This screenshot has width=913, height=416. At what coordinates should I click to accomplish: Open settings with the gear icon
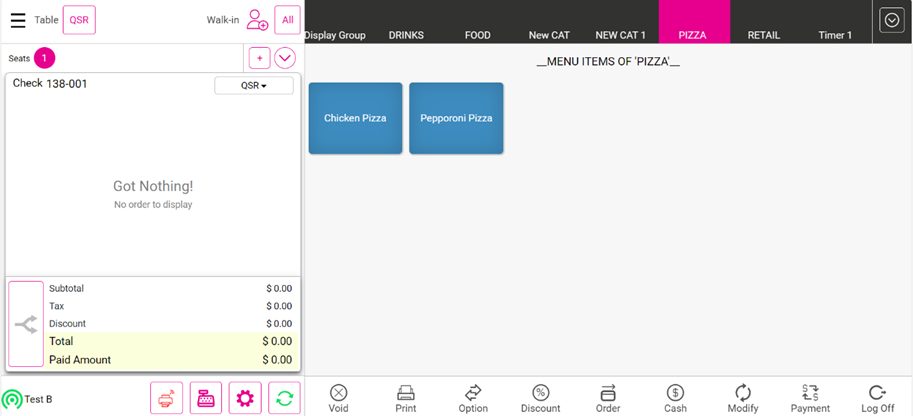[x=245, y=398]
